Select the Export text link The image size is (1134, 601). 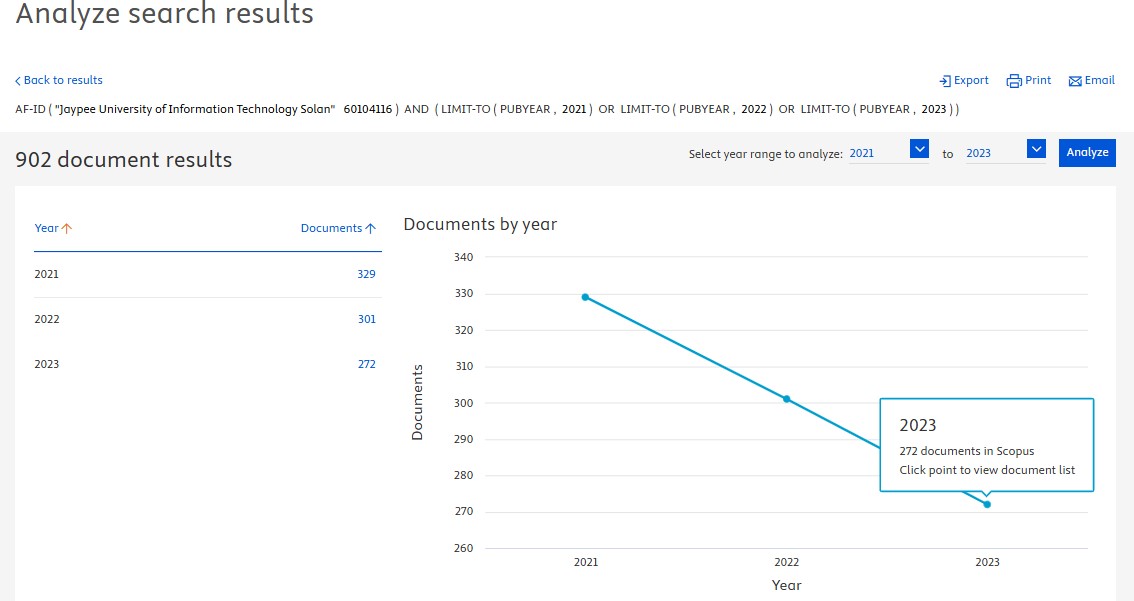coord(971,80)
